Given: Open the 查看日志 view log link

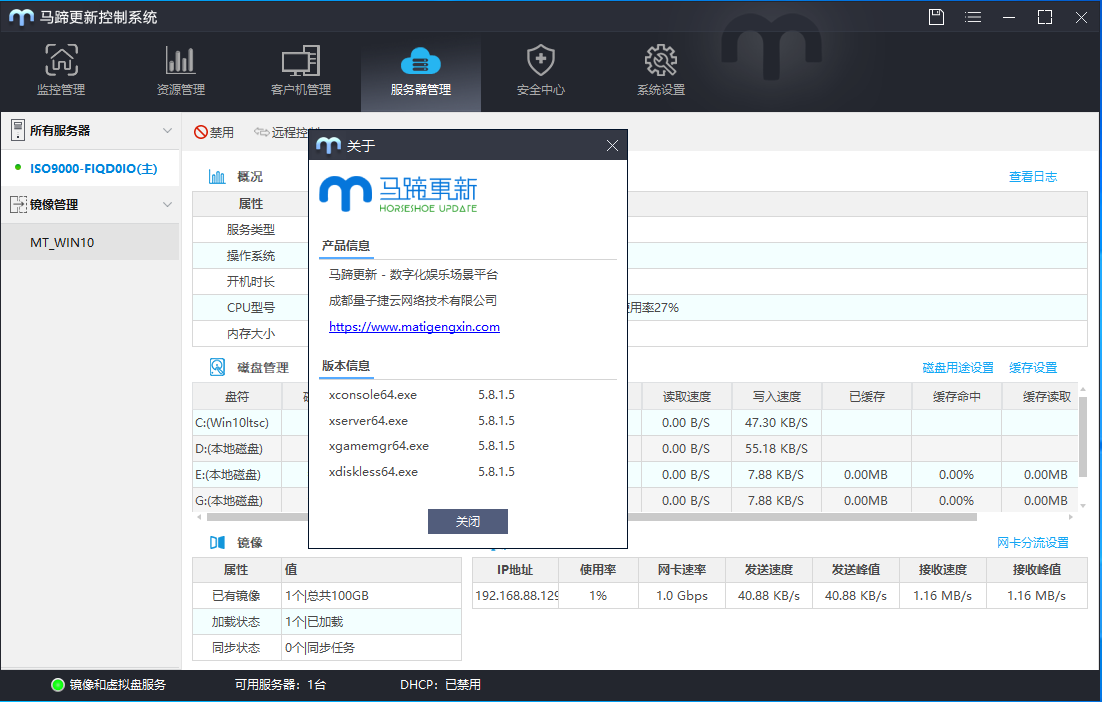Looking at the screenshot, I should click(1032, 177).
